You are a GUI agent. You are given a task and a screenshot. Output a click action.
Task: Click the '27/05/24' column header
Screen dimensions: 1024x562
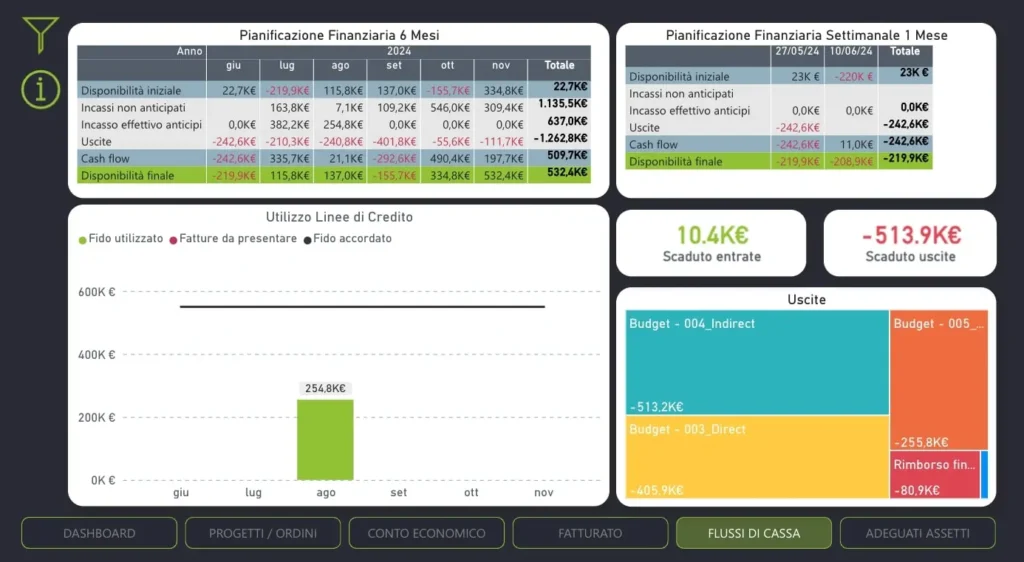[x=797, y=52]
